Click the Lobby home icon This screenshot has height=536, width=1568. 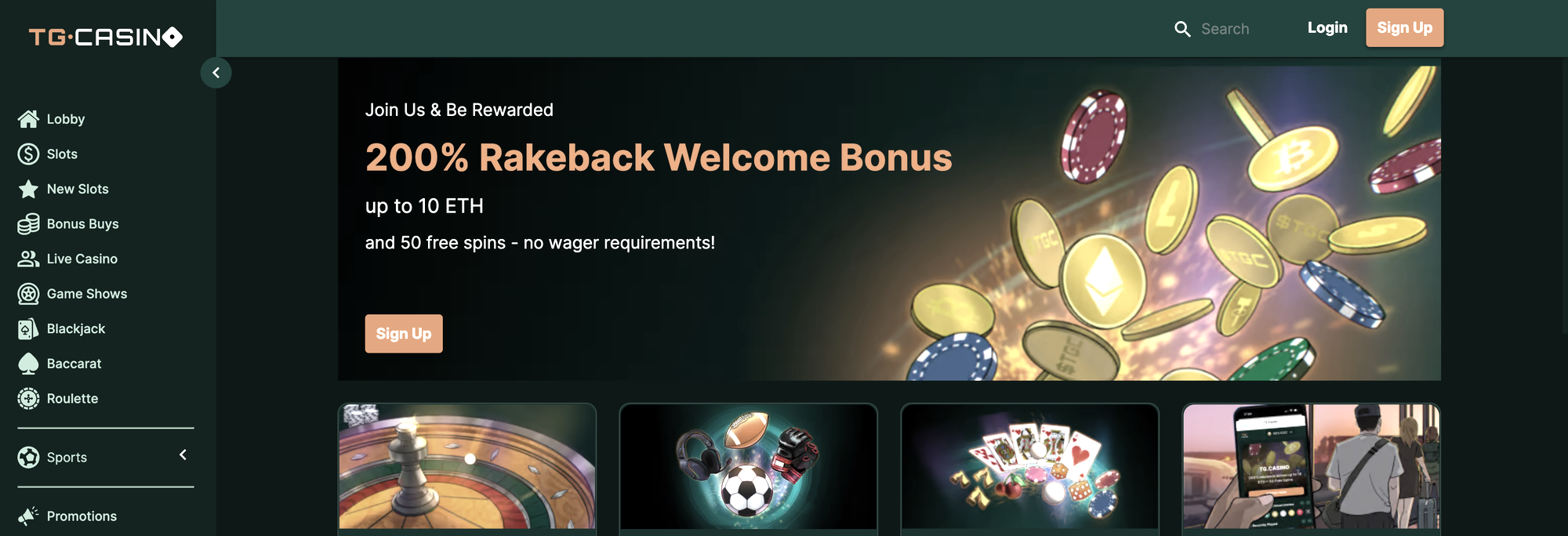point(28,119)
